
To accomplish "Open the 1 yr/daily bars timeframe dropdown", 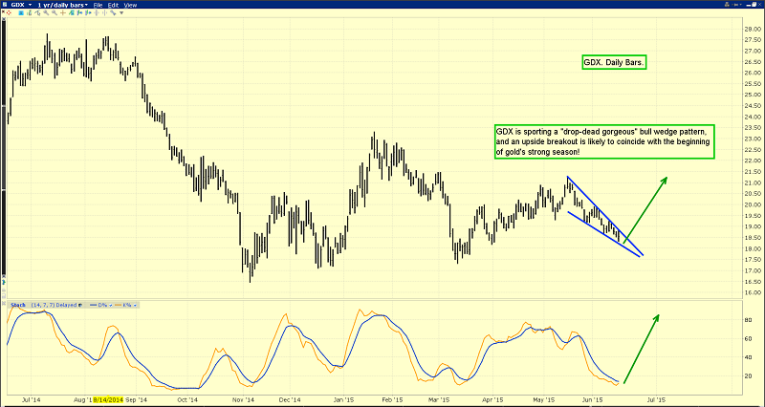I will [x=87, y=5].
